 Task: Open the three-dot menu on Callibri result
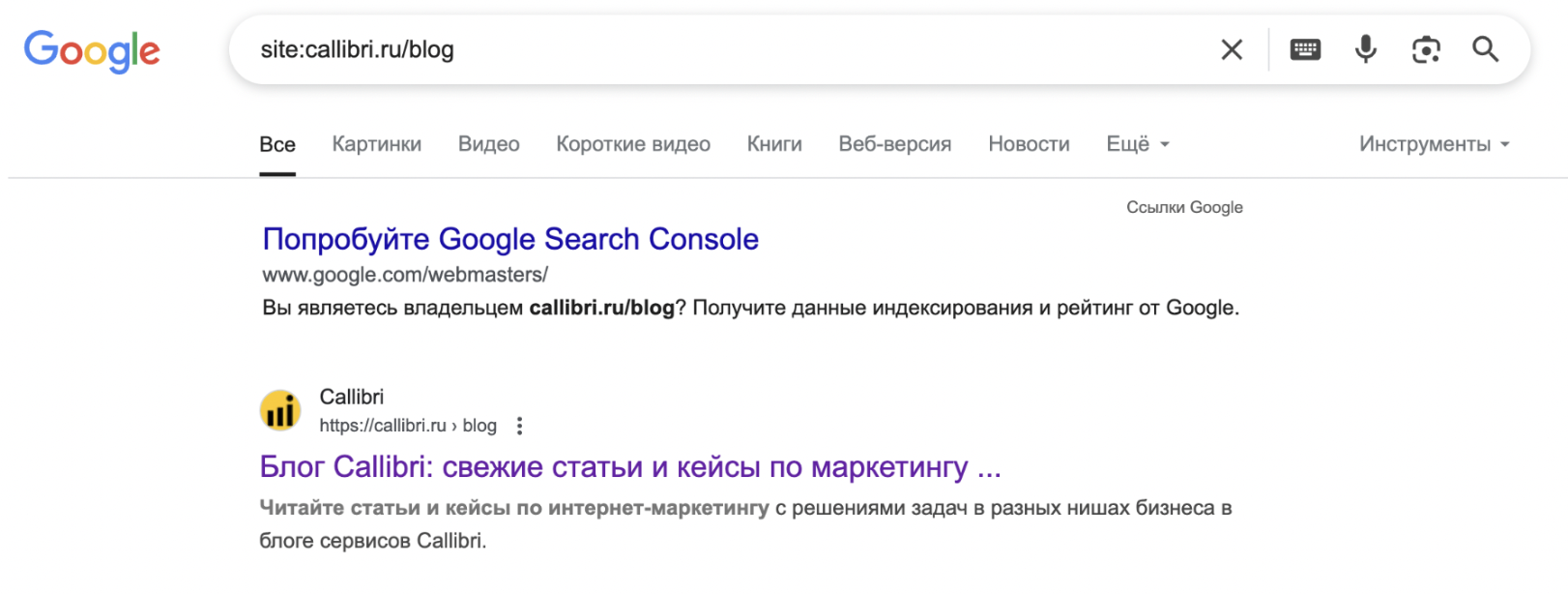tap(519, 425)
